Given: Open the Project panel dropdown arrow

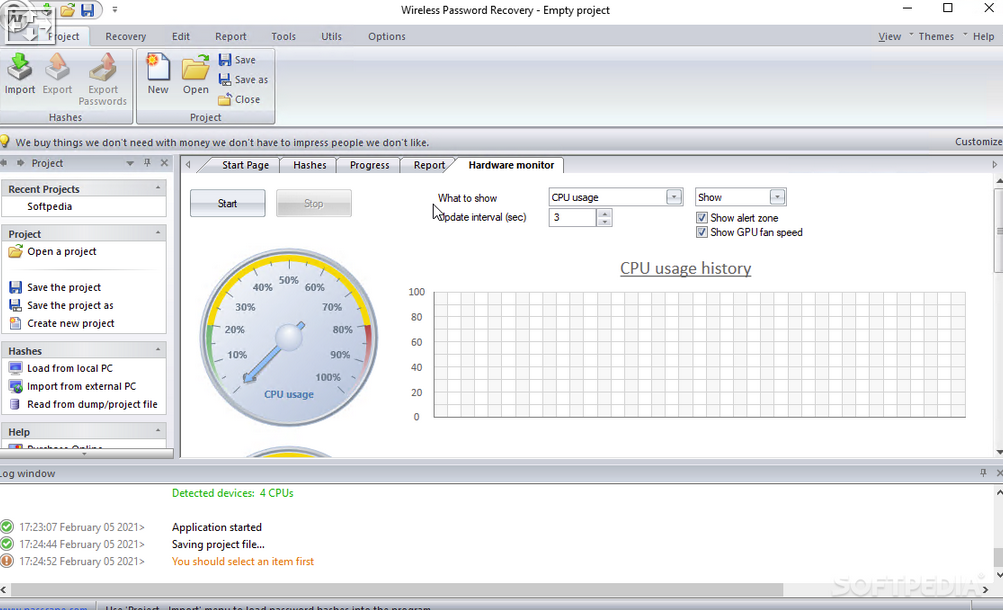Looking at the screenshot, I should pyautogui.click(x=130, y=163).
